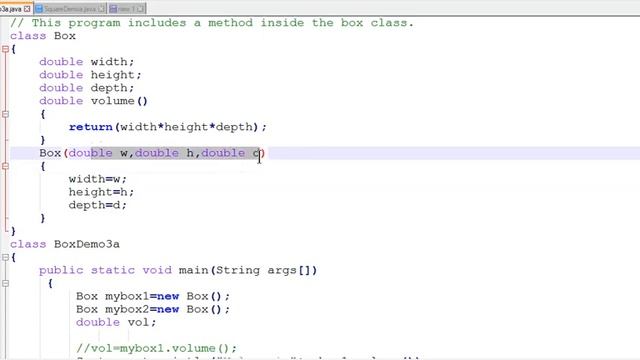
Task: Click the 'Box mybox1=new Box();' line
Action: (x=153, y=296)
